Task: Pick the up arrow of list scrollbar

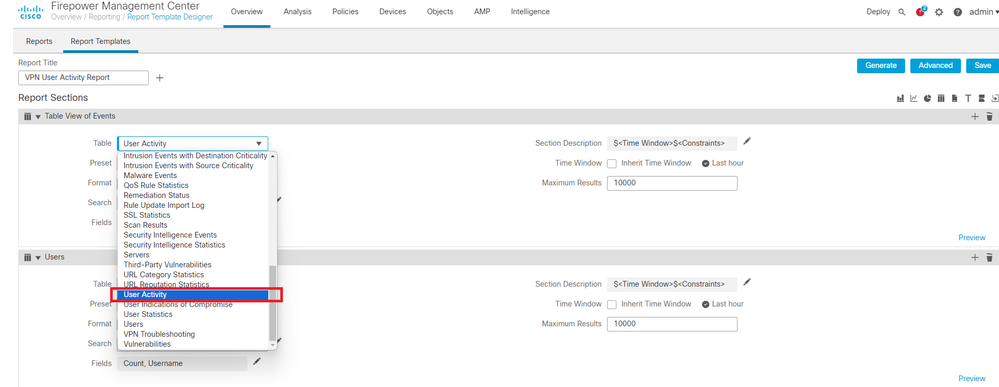Action: click(x=273, y=156)
